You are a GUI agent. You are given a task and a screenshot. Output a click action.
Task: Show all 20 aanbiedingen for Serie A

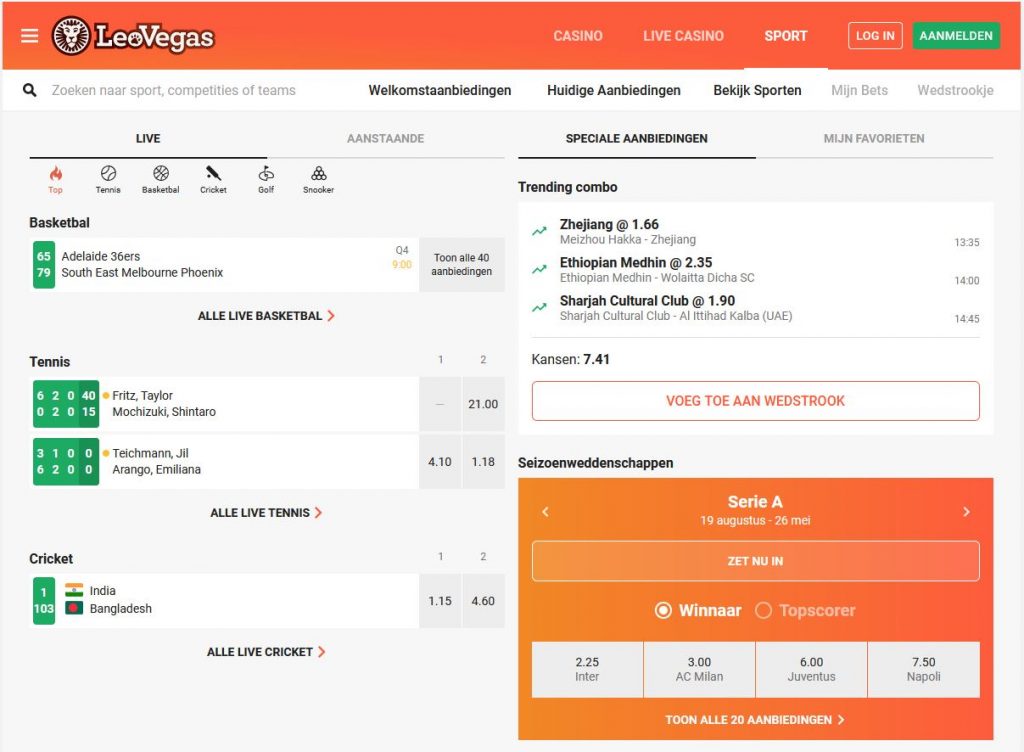756,719
